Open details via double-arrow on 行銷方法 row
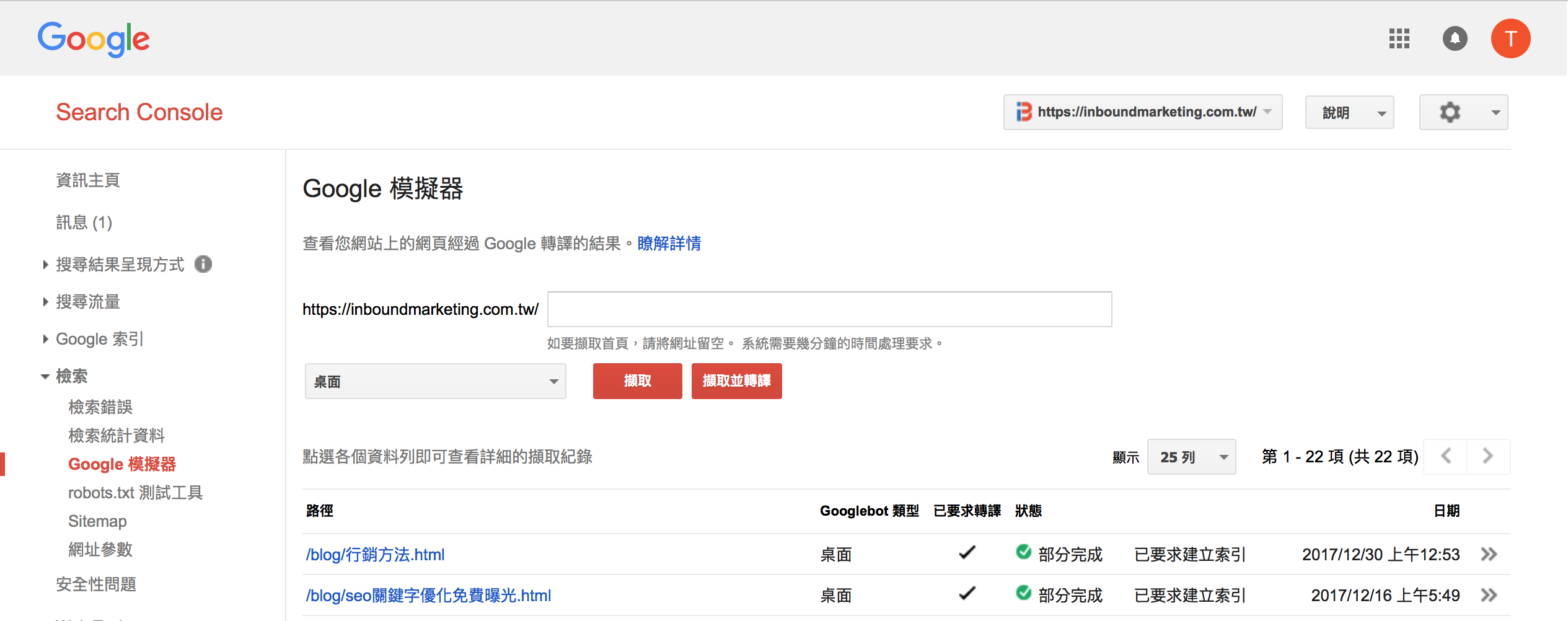 1490,554
